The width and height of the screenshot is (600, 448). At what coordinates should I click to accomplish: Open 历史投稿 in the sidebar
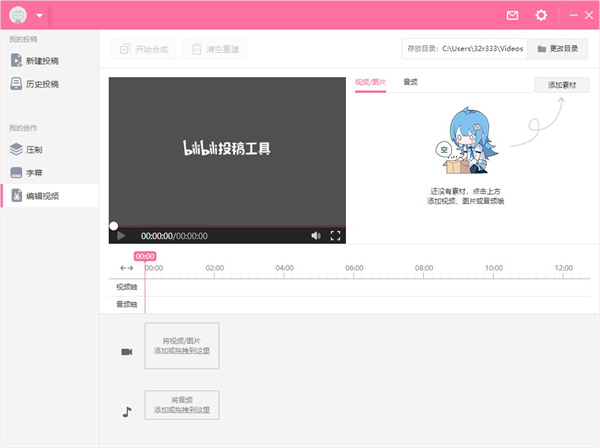pyautogui.click(x=40, y=84)
